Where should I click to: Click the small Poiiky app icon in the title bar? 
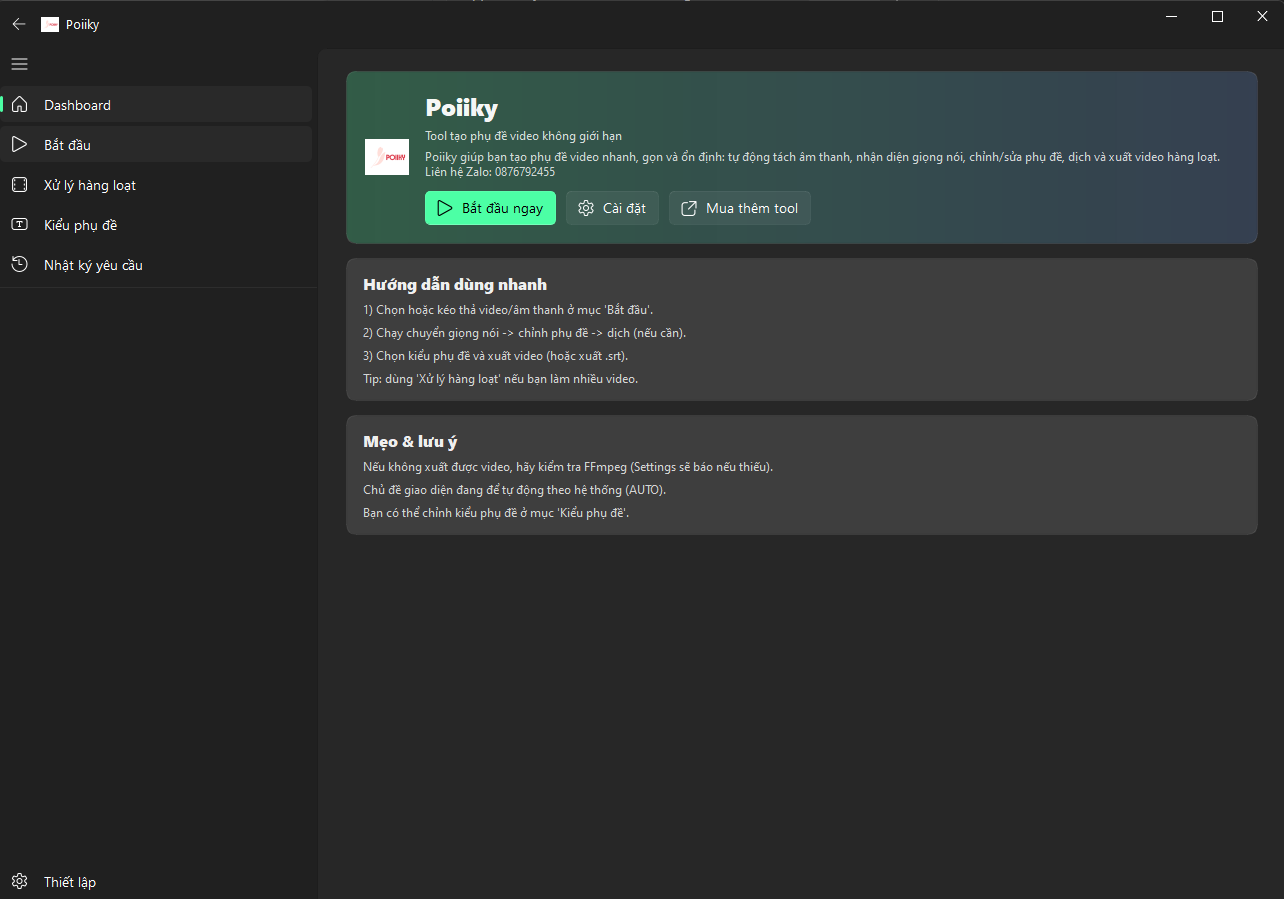pos(50,24)
